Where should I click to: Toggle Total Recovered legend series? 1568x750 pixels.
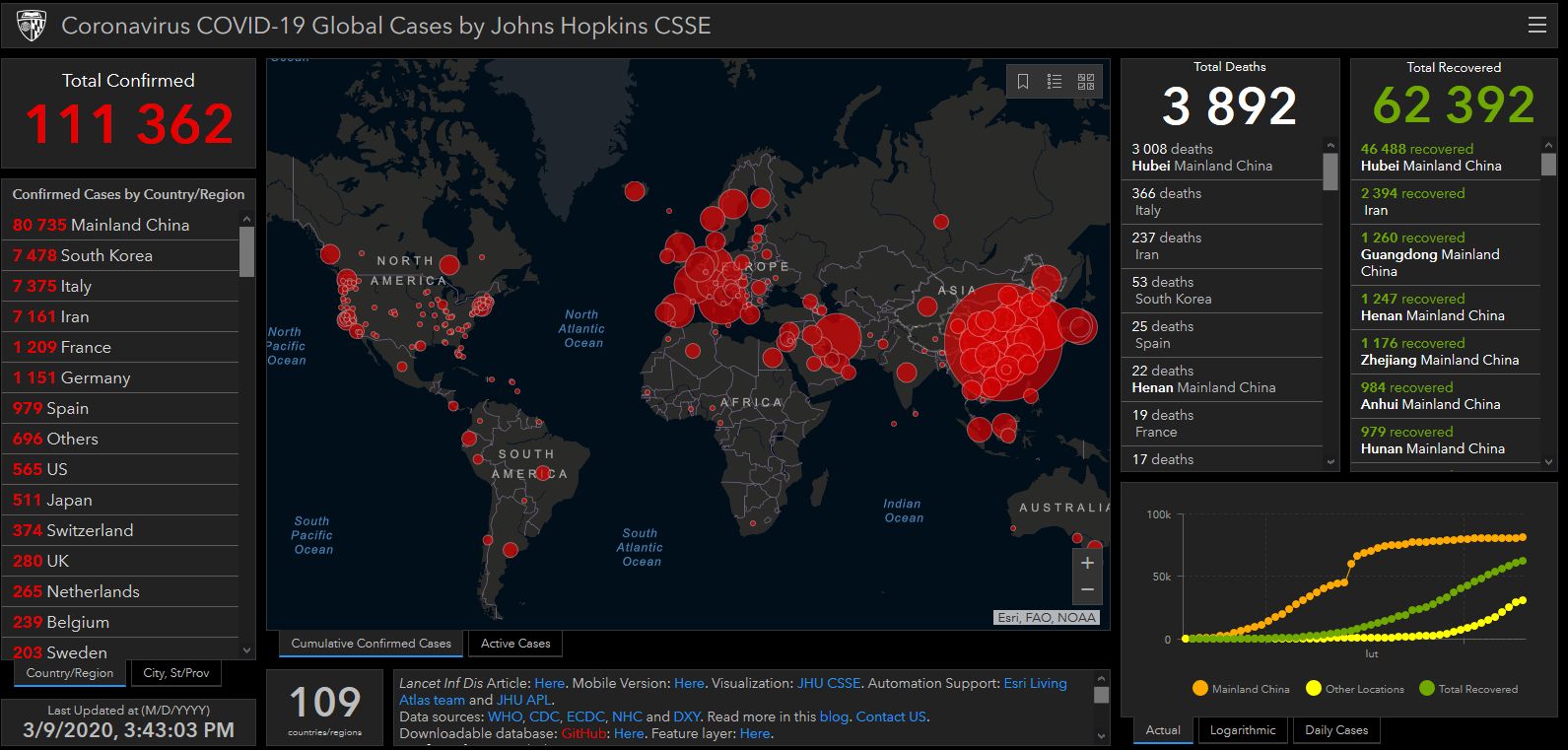[x=1468, y=689]
